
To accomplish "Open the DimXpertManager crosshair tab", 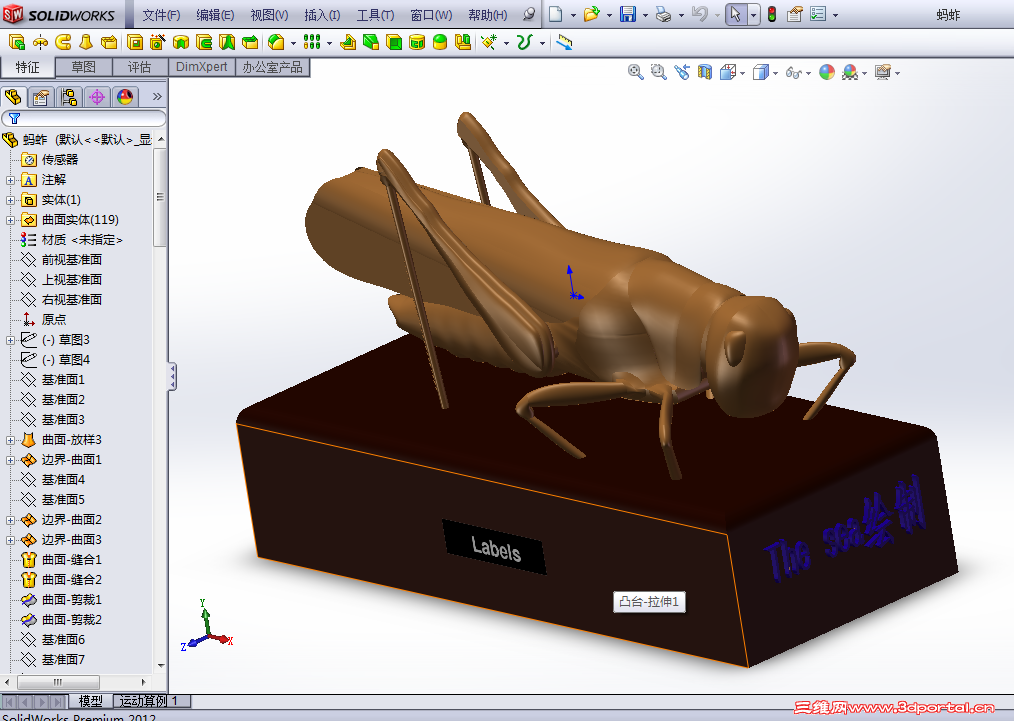I will coord(97,97).
